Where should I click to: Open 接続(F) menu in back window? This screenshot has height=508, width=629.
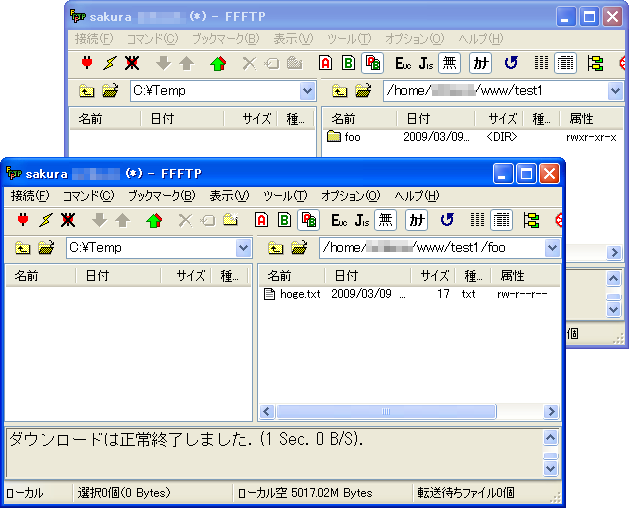pyautogui.click(x=94, y=39)
